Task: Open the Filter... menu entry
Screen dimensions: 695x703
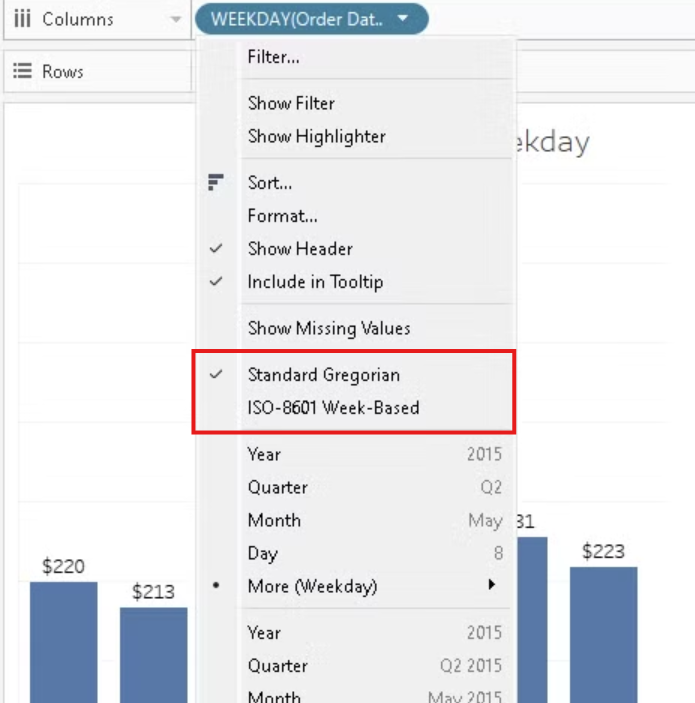Action: tap(273, 57)
